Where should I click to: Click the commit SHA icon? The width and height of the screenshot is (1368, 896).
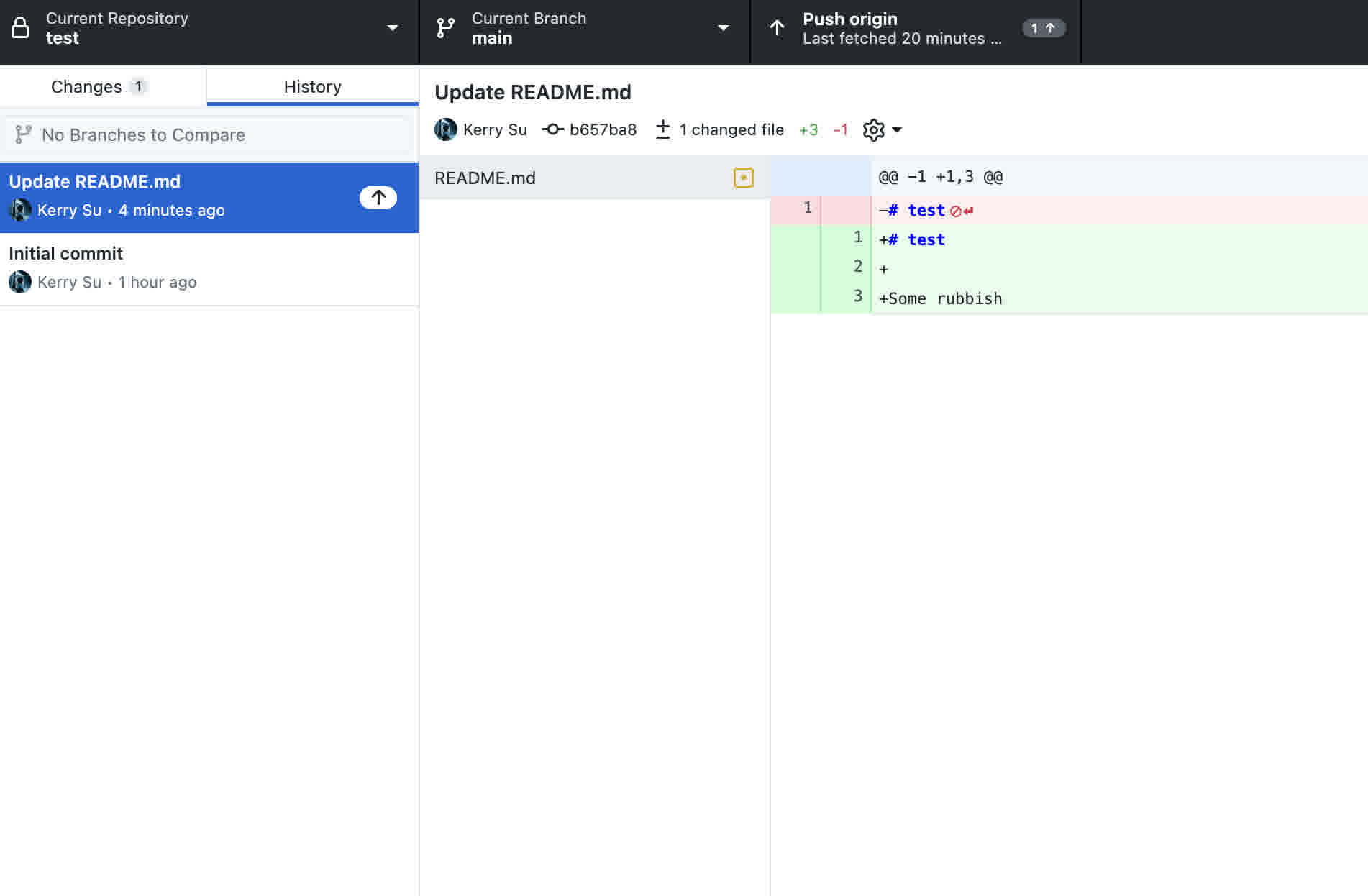click(552, 129)
